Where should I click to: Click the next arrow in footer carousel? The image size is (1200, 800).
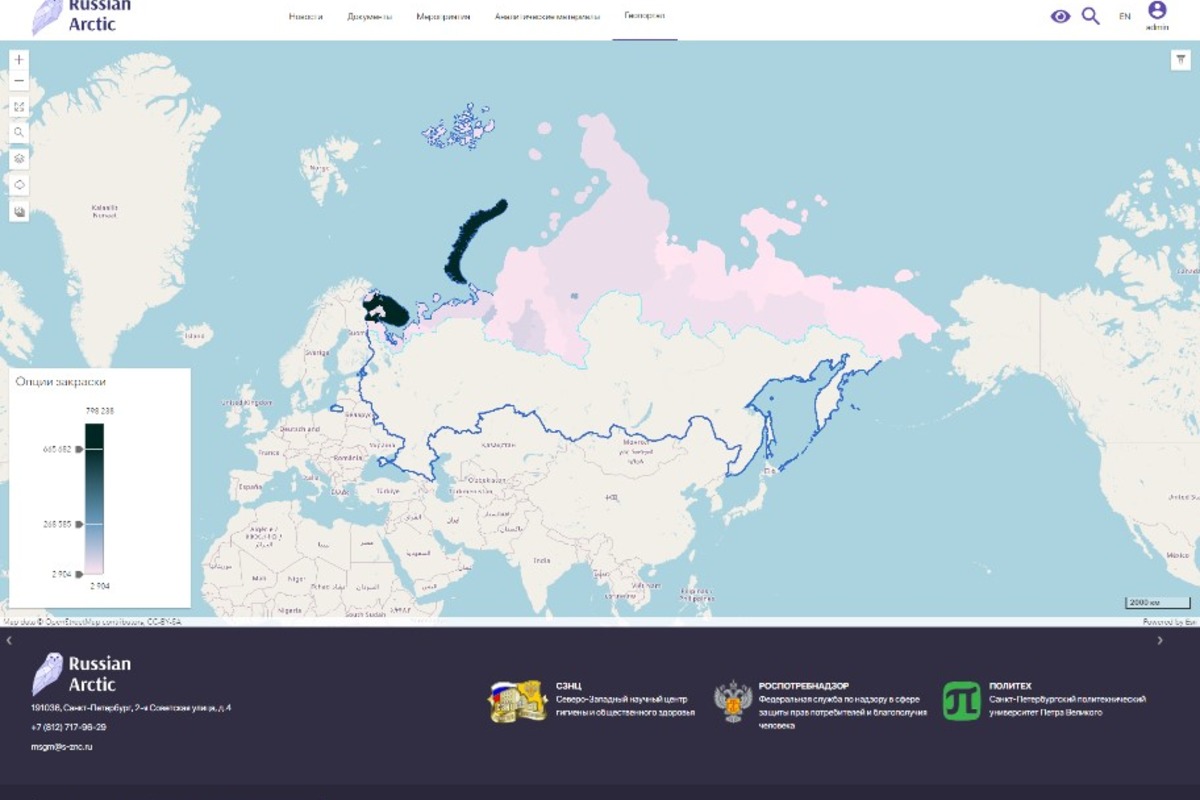click(1160, 640)
